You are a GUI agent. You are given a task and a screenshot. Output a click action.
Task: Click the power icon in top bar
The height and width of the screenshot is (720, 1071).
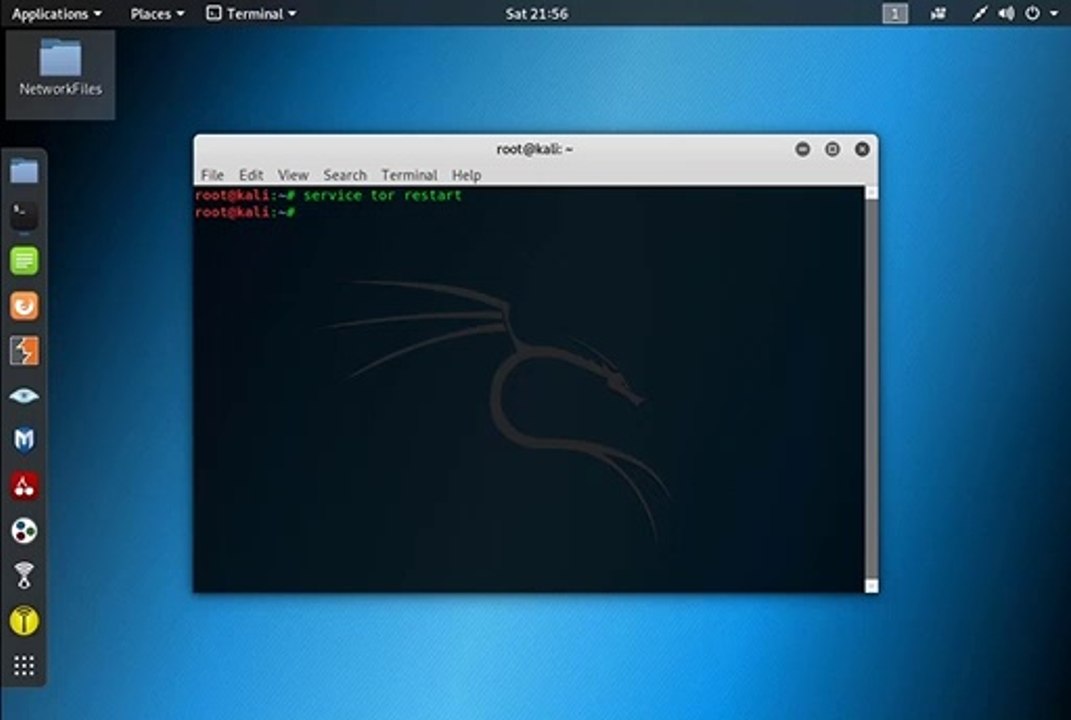(x=1032, y=14)
